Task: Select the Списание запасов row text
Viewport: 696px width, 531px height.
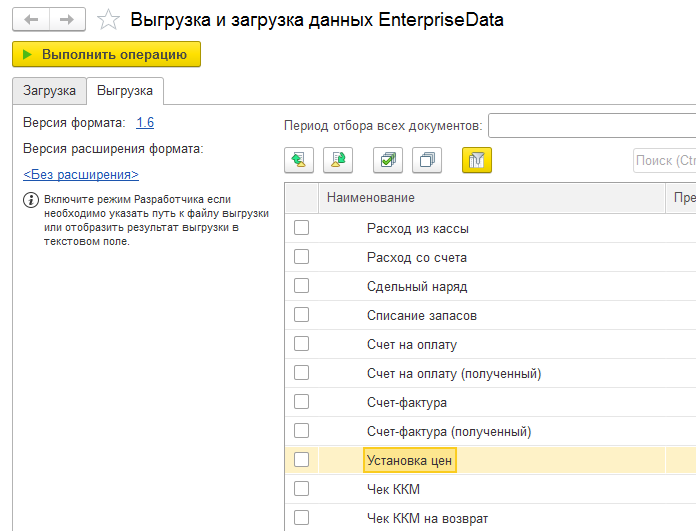Action: pyautogui.click(x=422, y=316)
